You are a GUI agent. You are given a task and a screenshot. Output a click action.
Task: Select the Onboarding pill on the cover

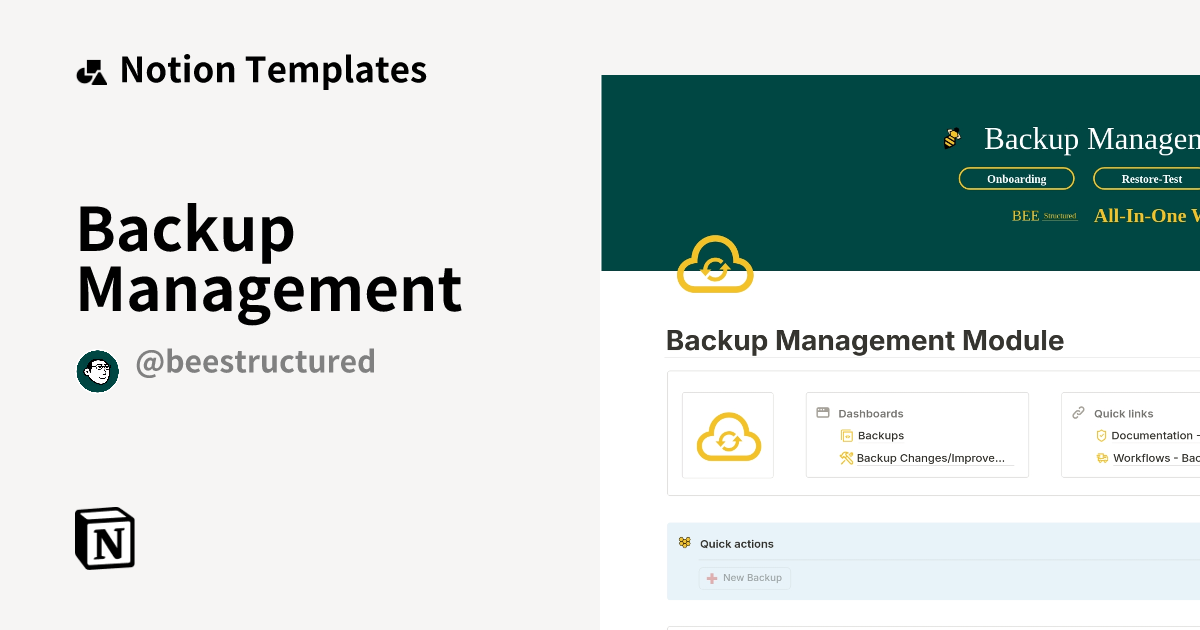[x=1016, y=178]
